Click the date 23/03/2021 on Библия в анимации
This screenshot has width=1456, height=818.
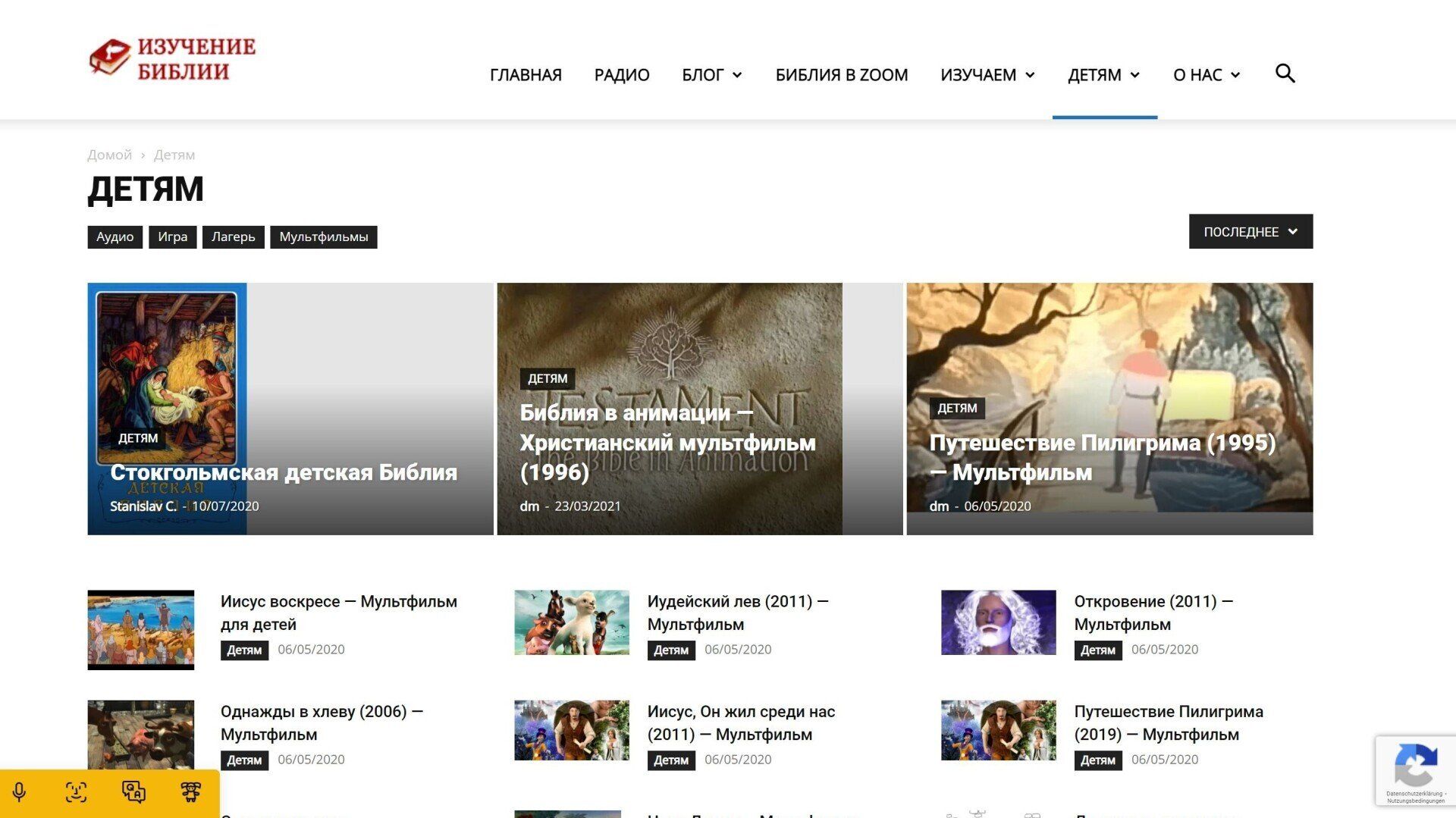pos(588,506)
